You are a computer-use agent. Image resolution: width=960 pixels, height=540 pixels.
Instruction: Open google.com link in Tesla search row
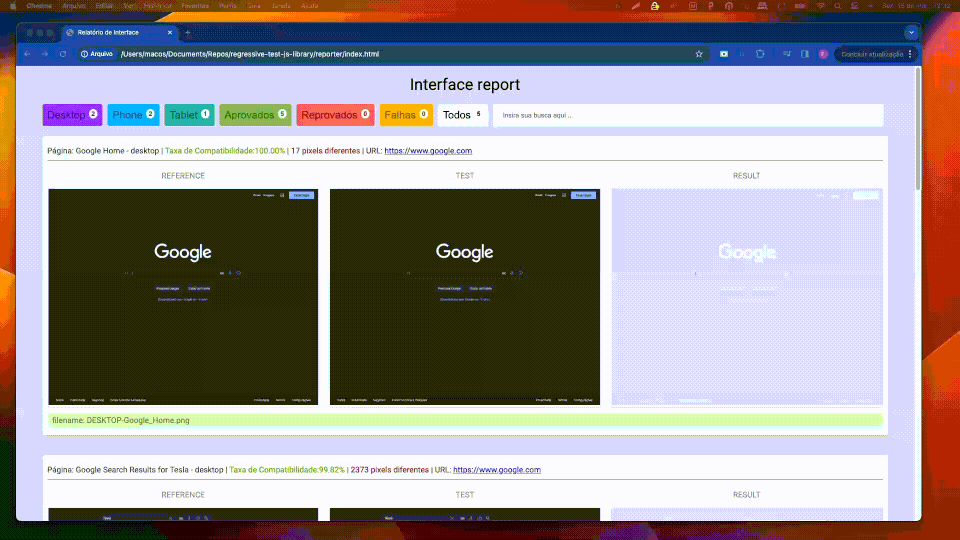(x=497, y=470)
